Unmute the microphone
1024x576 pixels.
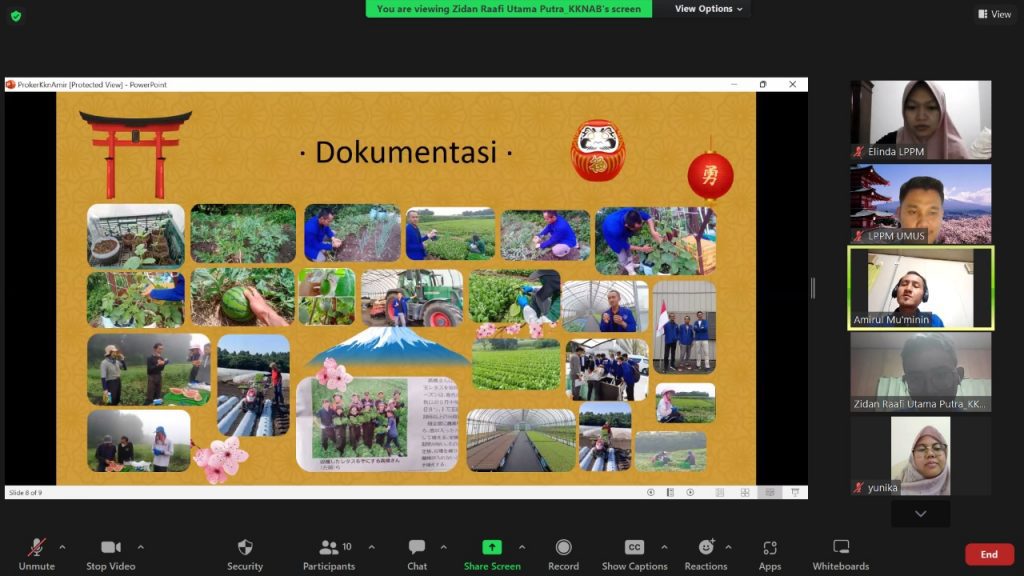pyautogui.click(x=36, y=553)
